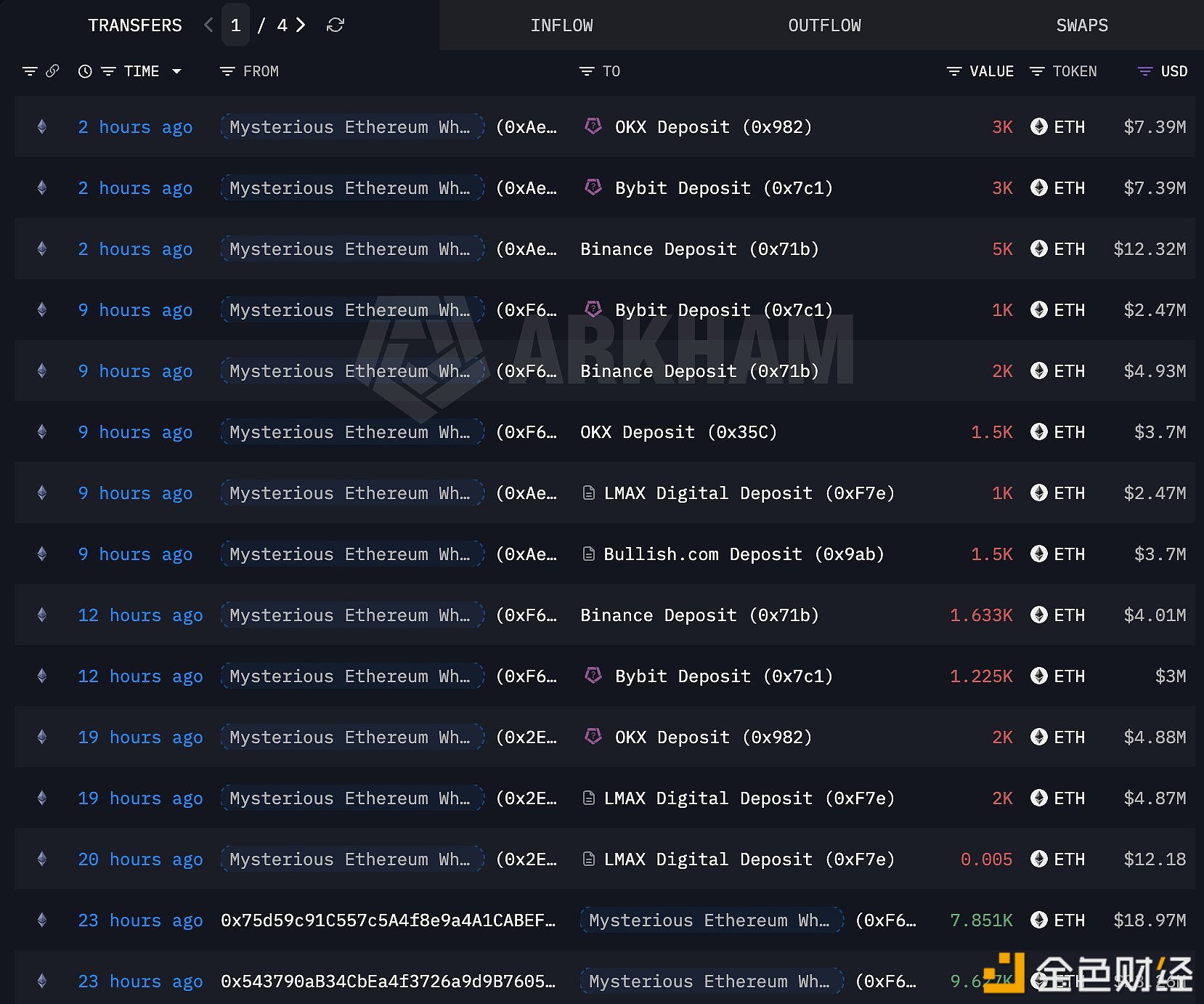
Task: Switch to the SWAPS tab
Action: click(x=1082, y=25)
